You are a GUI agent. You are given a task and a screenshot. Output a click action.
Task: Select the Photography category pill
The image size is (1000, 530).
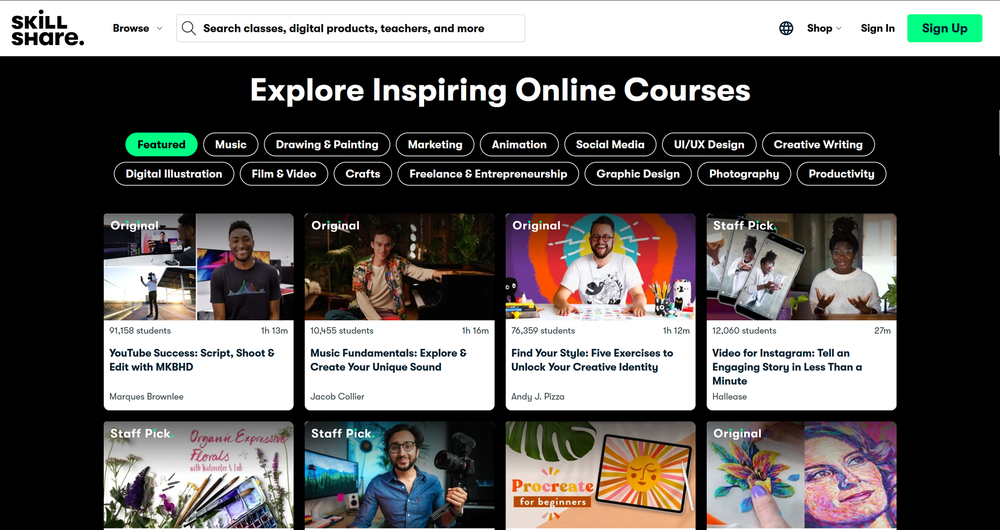[x=744, y=174]
